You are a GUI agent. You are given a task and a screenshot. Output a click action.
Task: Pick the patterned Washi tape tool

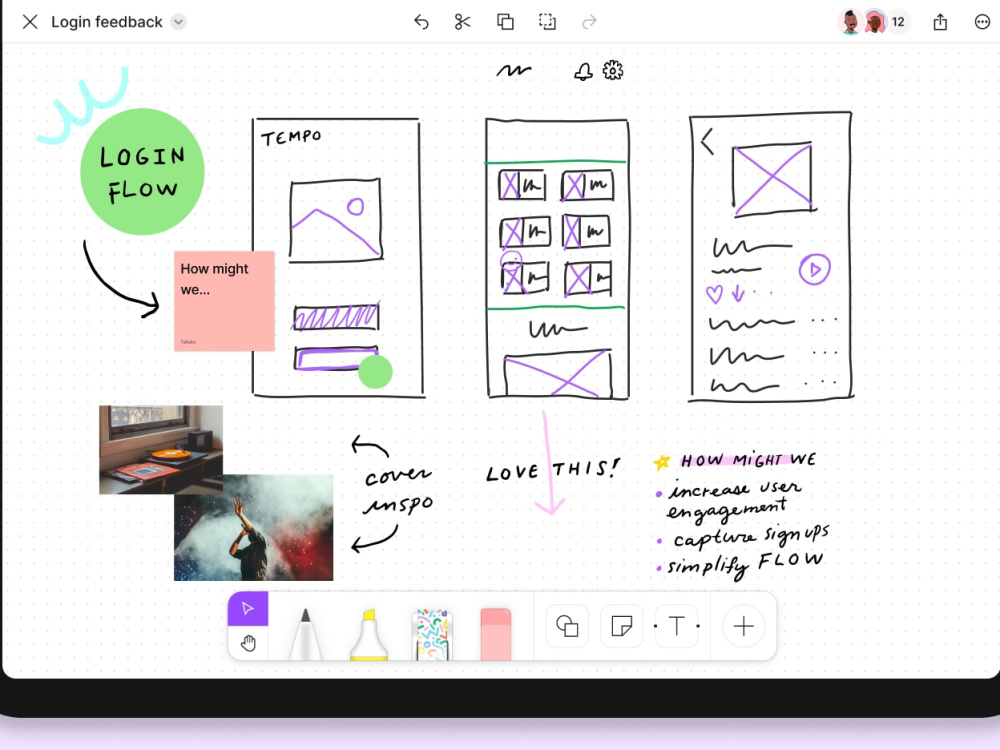coord(432,633)
